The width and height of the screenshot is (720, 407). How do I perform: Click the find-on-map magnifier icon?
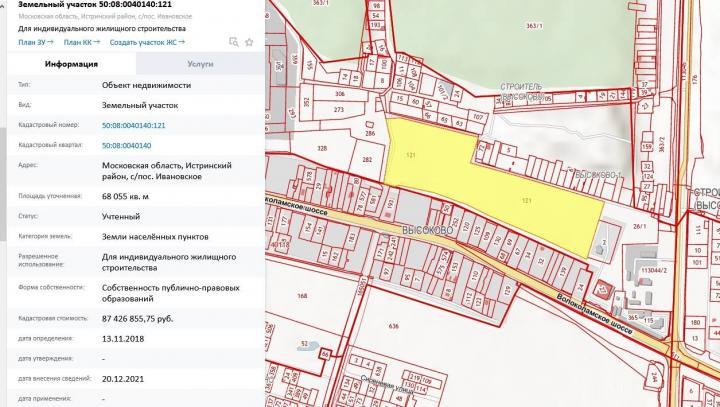(x=233, y=43)
